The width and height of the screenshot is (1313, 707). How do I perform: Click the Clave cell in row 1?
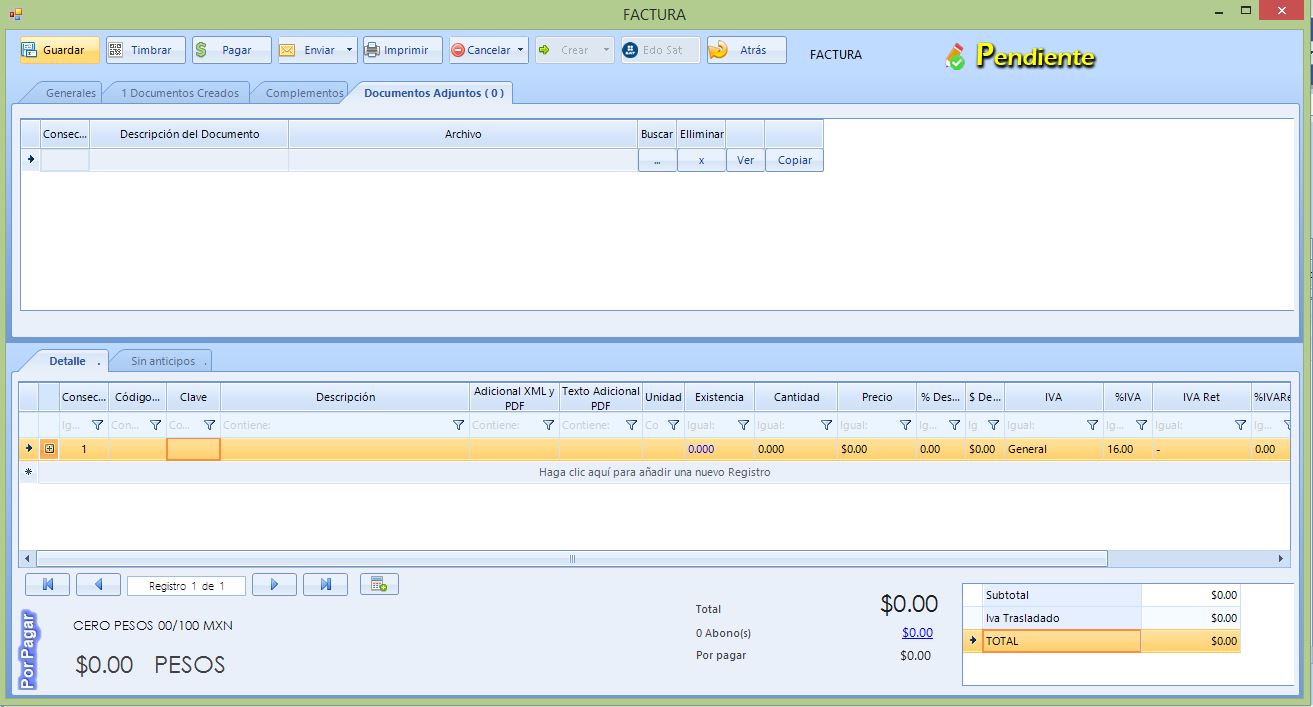pyautogui.click(x=193, y=449)
